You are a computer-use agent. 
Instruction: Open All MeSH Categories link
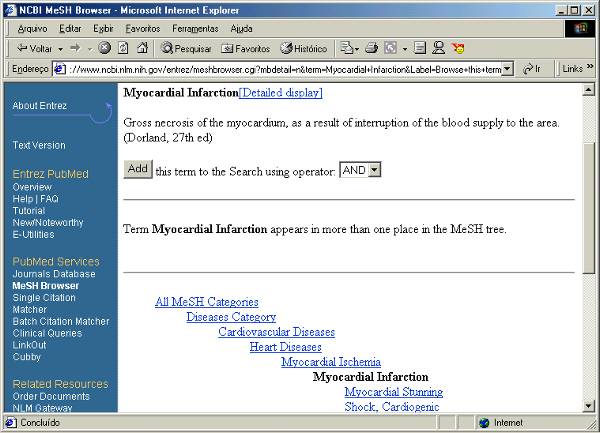(x=207, y=302)
